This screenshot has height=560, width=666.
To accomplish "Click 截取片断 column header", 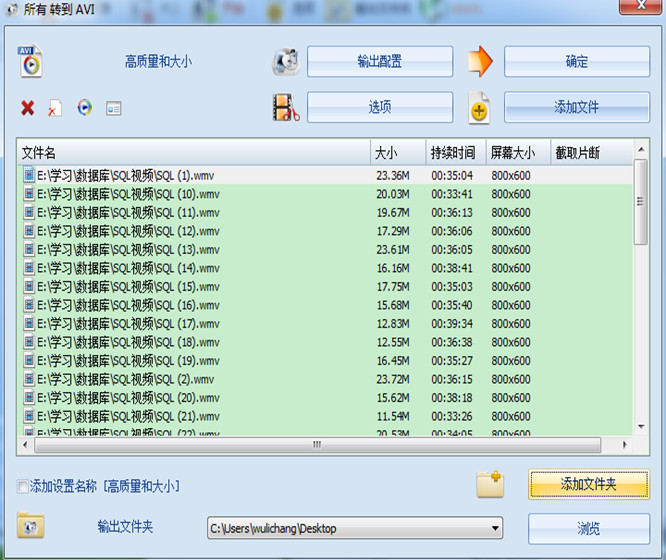I will [x=592, y=152].
